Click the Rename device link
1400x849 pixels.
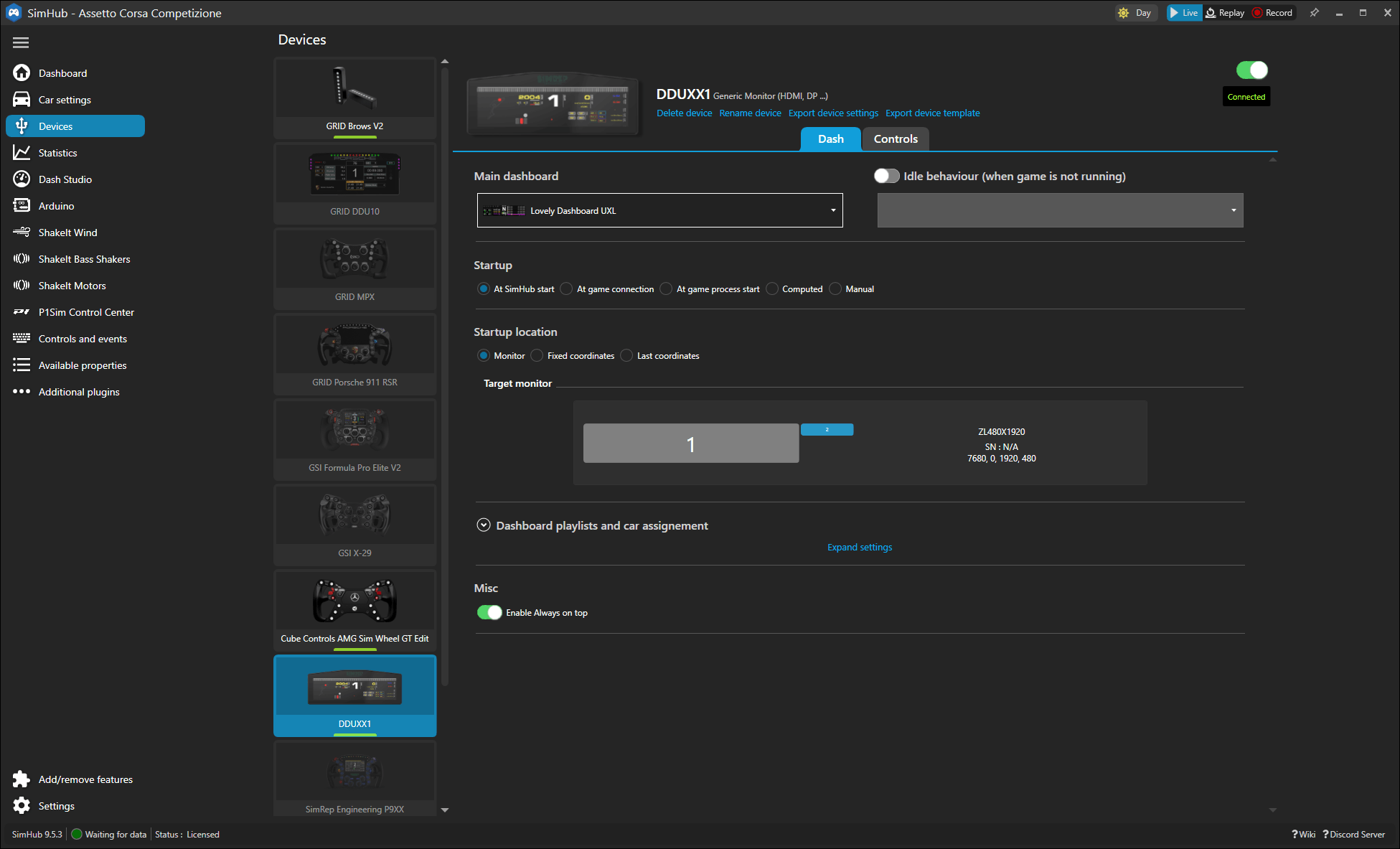(750, 113)
